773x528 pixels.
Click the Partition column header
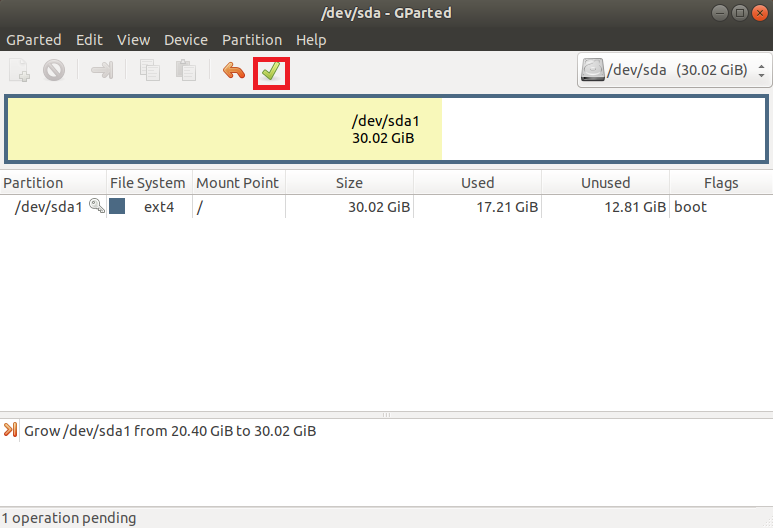pyautogui.click(x=53, y=183)
